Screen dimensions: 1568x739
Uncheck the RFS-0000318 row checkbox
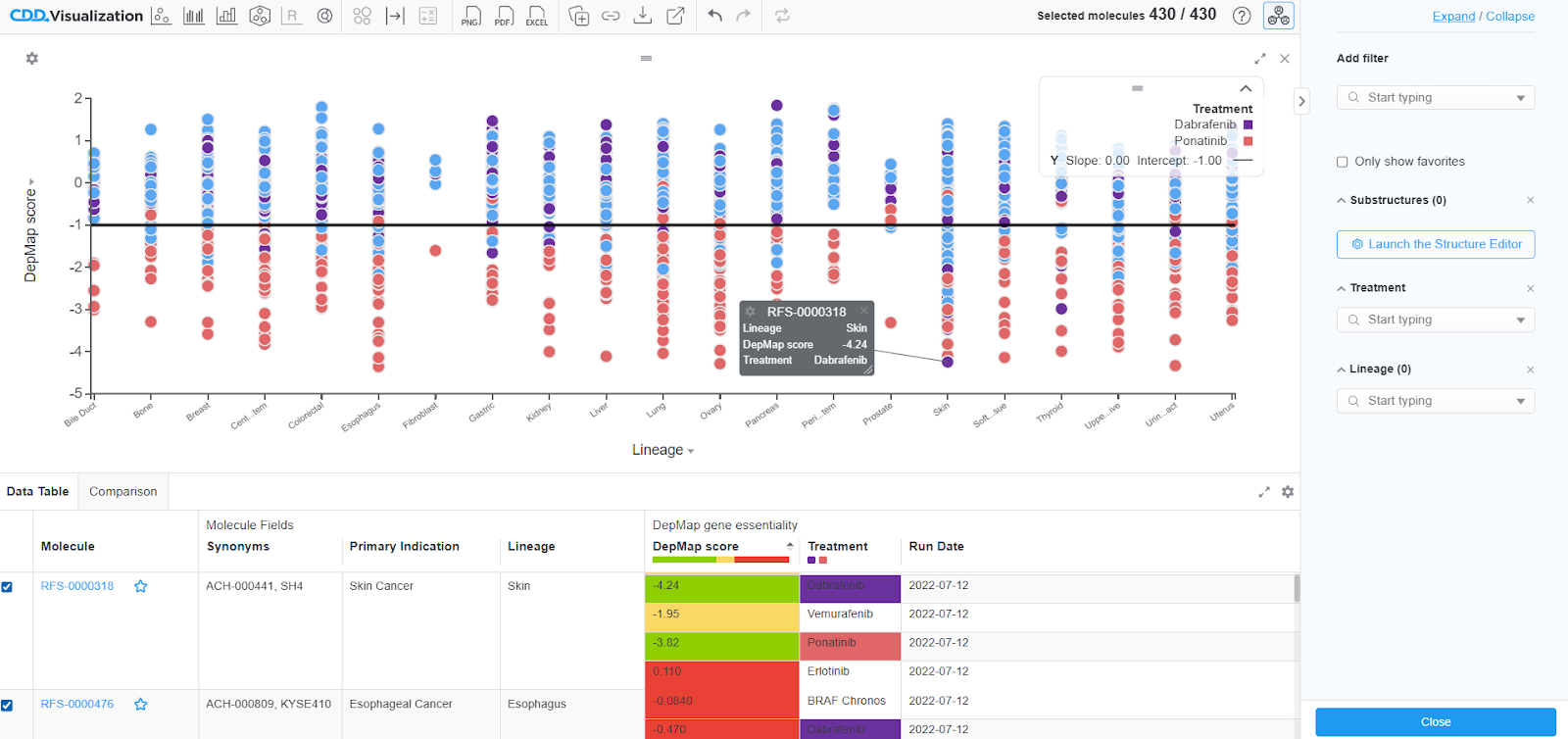[x=7, y=587]
